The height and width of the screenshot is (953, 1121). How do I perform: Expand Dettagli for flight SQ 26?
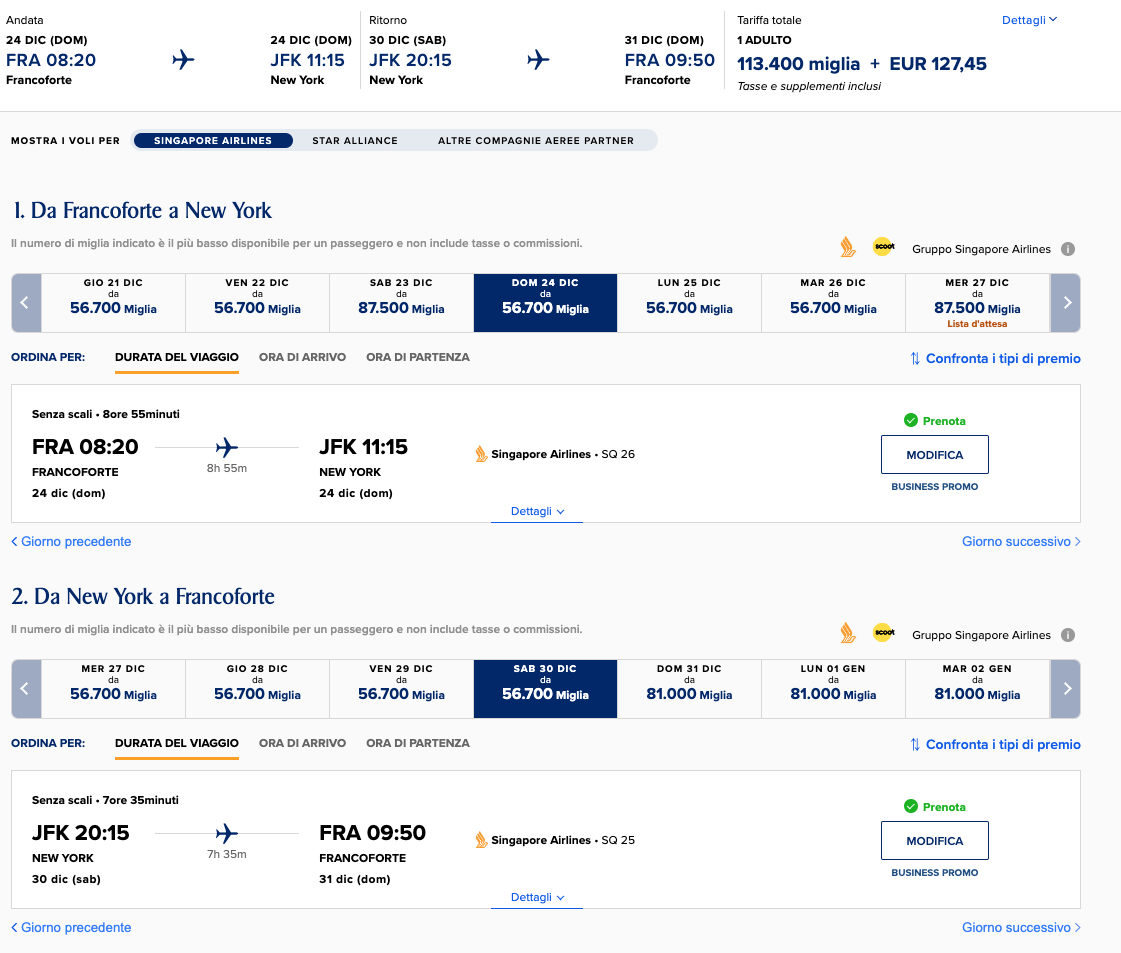pyautogui.click(x=537, y=511)
